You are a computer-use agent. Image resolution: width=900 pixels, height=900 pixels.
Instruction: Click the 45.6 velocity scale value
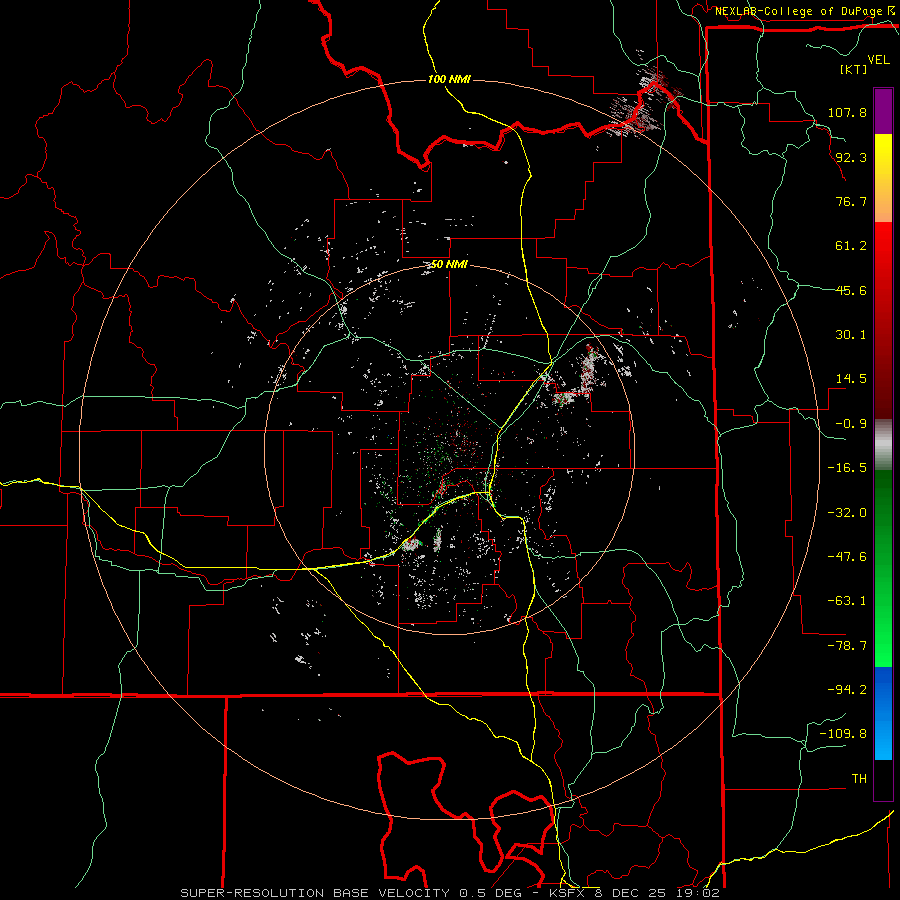tap(851, 290)
